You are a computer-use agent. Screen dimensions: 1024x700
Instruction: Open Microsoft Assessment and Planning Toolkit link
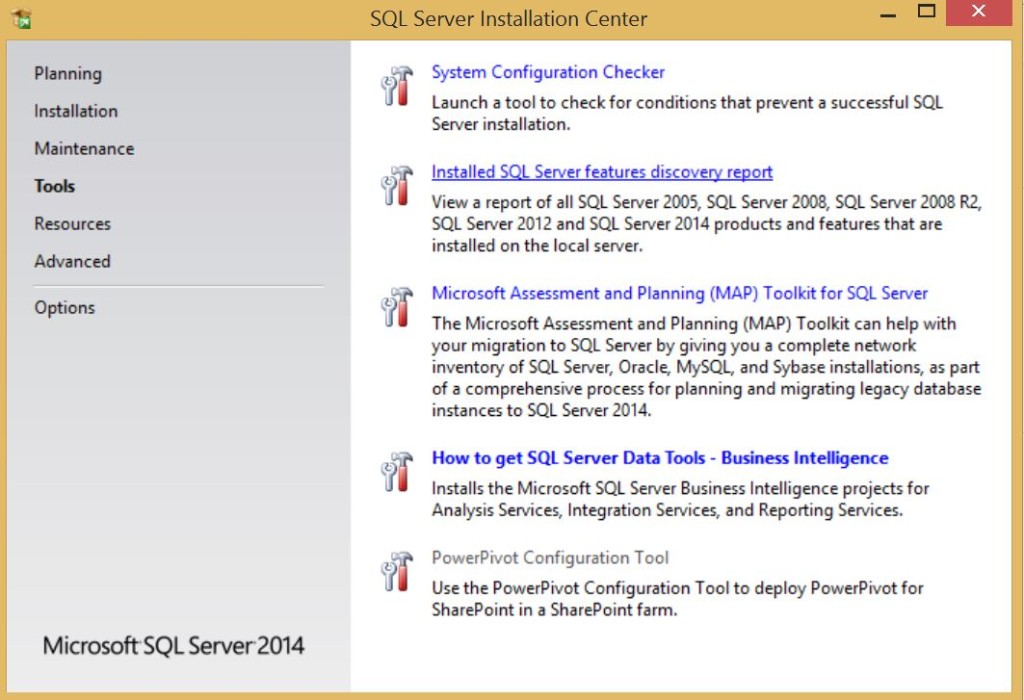point(679,293)
